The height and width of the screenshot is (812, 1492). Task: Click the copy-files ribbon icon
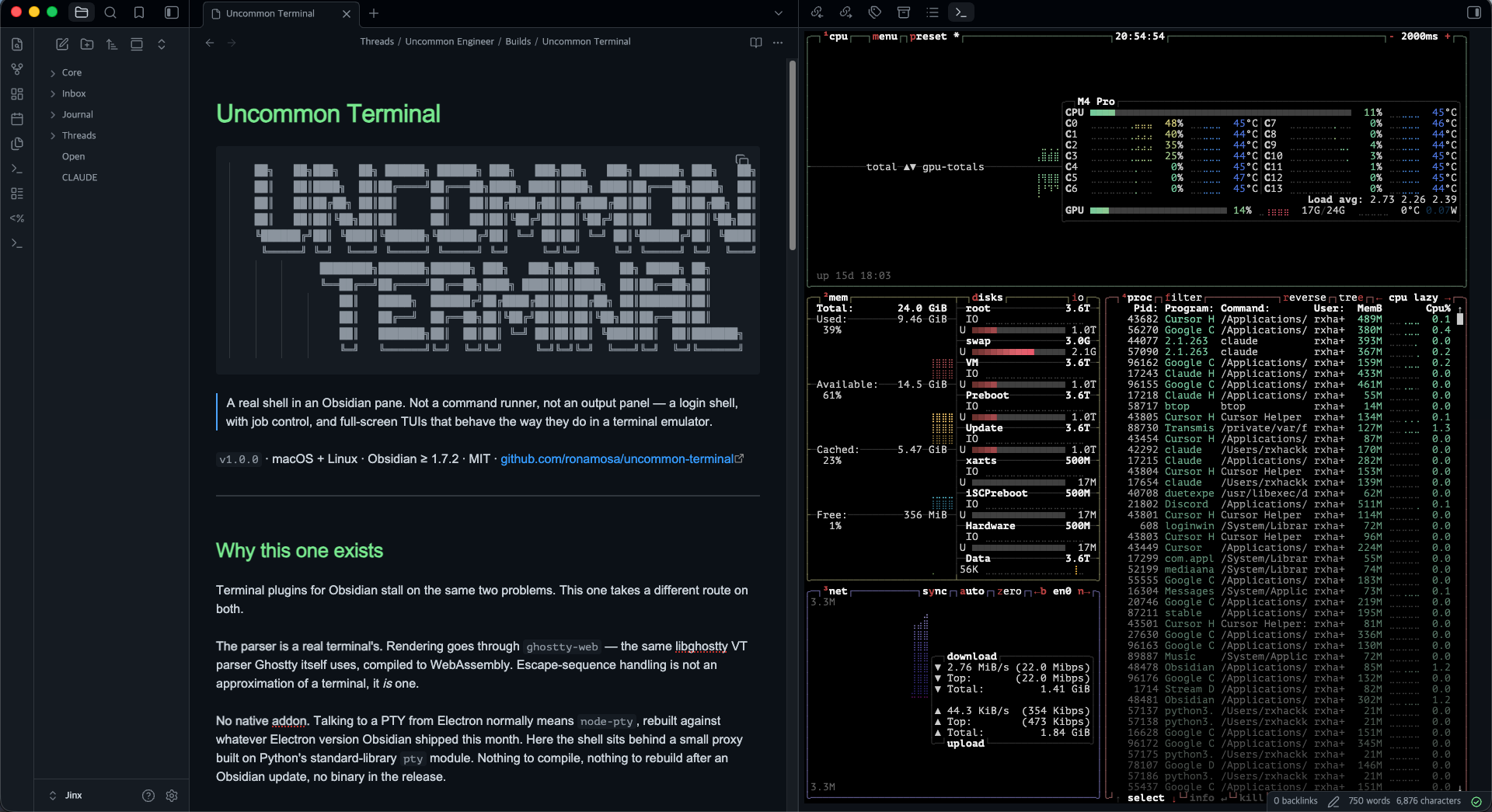pos(17,144)
